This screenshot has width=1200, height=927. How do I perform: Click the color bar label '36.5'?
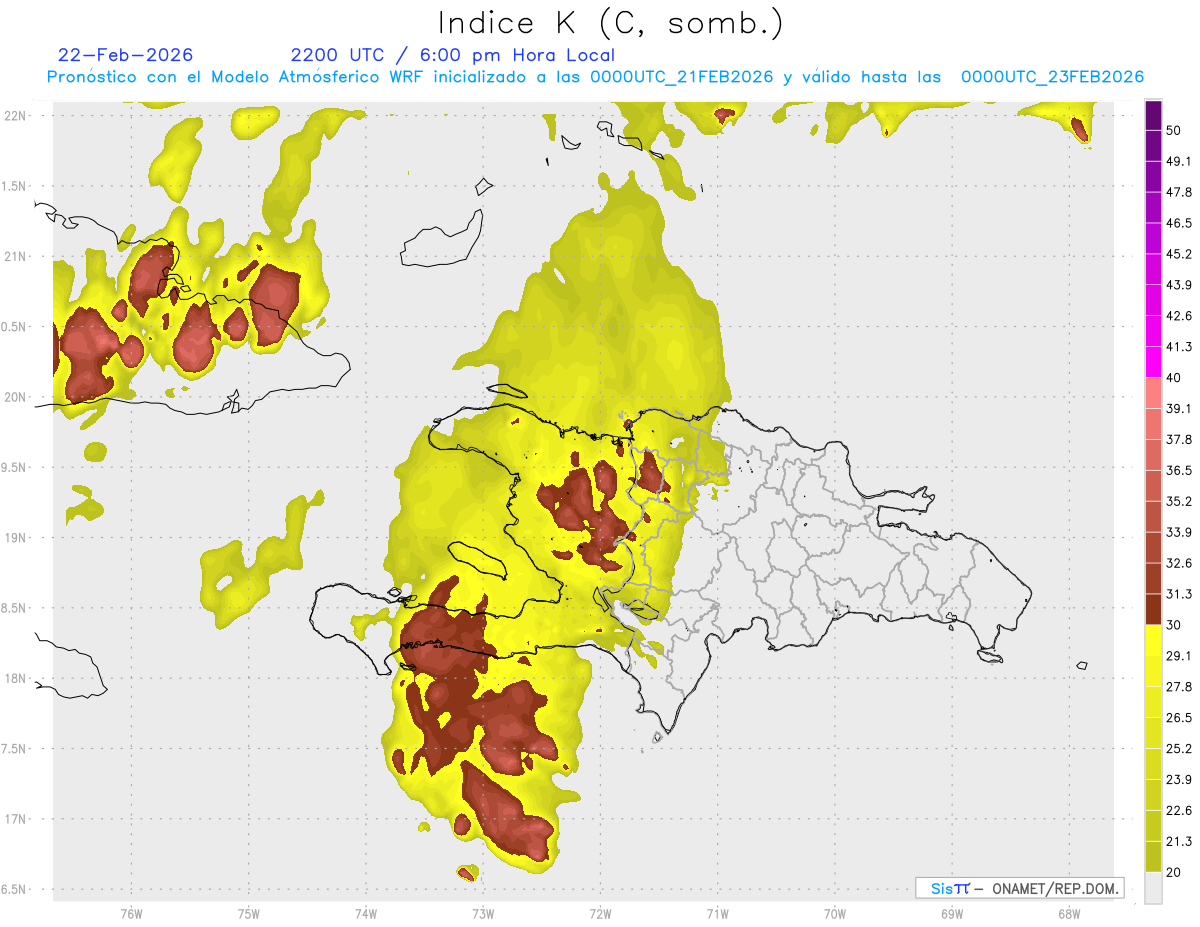point(1180,470)
